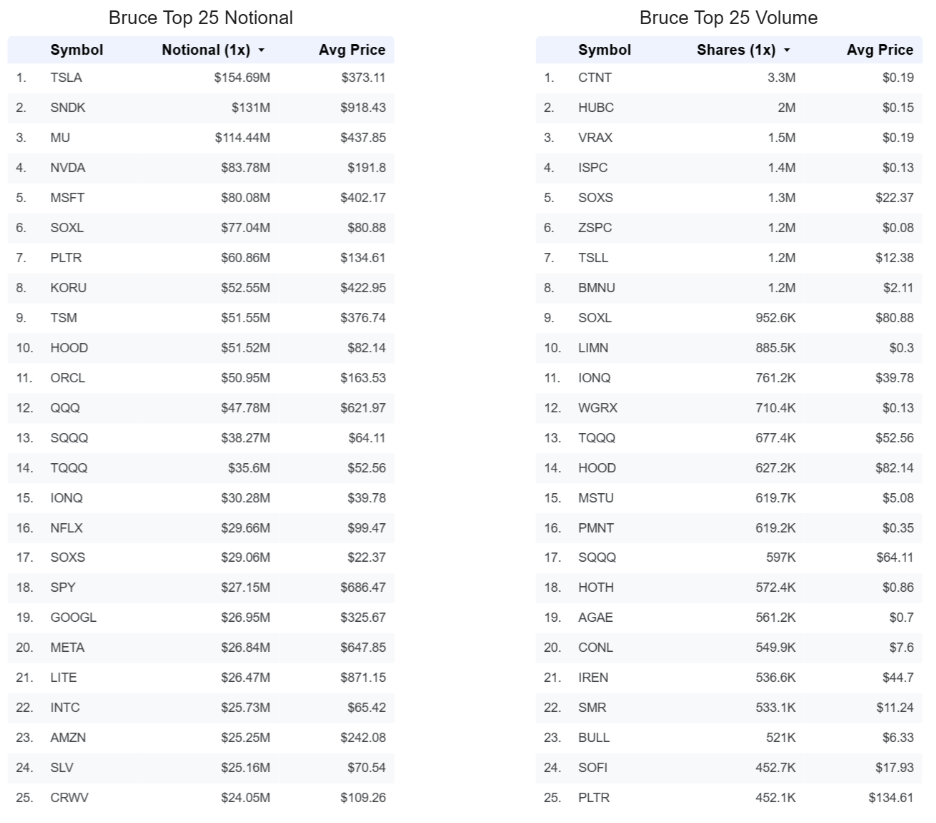
Task: Select the SOFI row in Volume table
Action: (729, 768)
